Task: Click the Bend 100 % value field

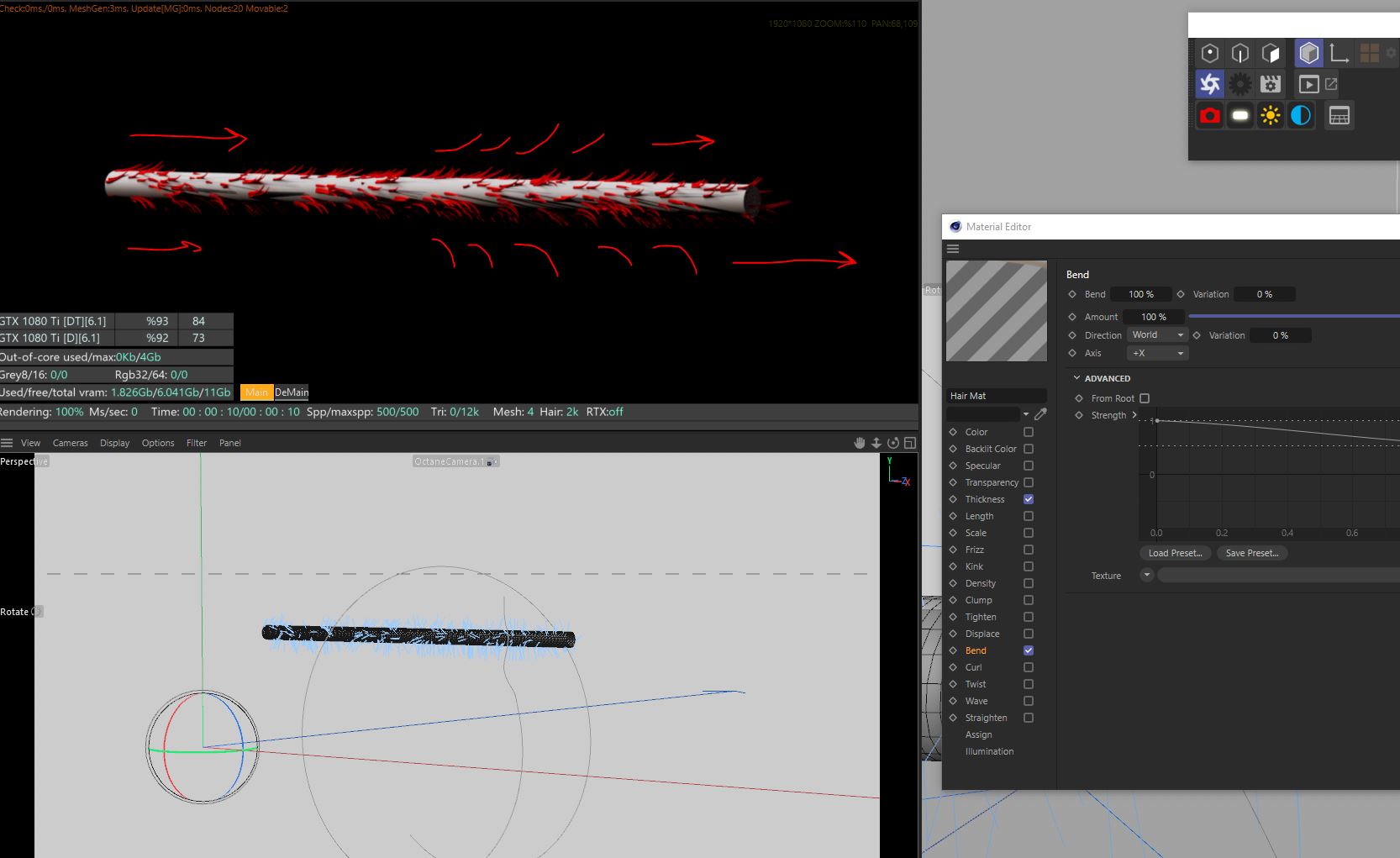Action: (1141, 294)
